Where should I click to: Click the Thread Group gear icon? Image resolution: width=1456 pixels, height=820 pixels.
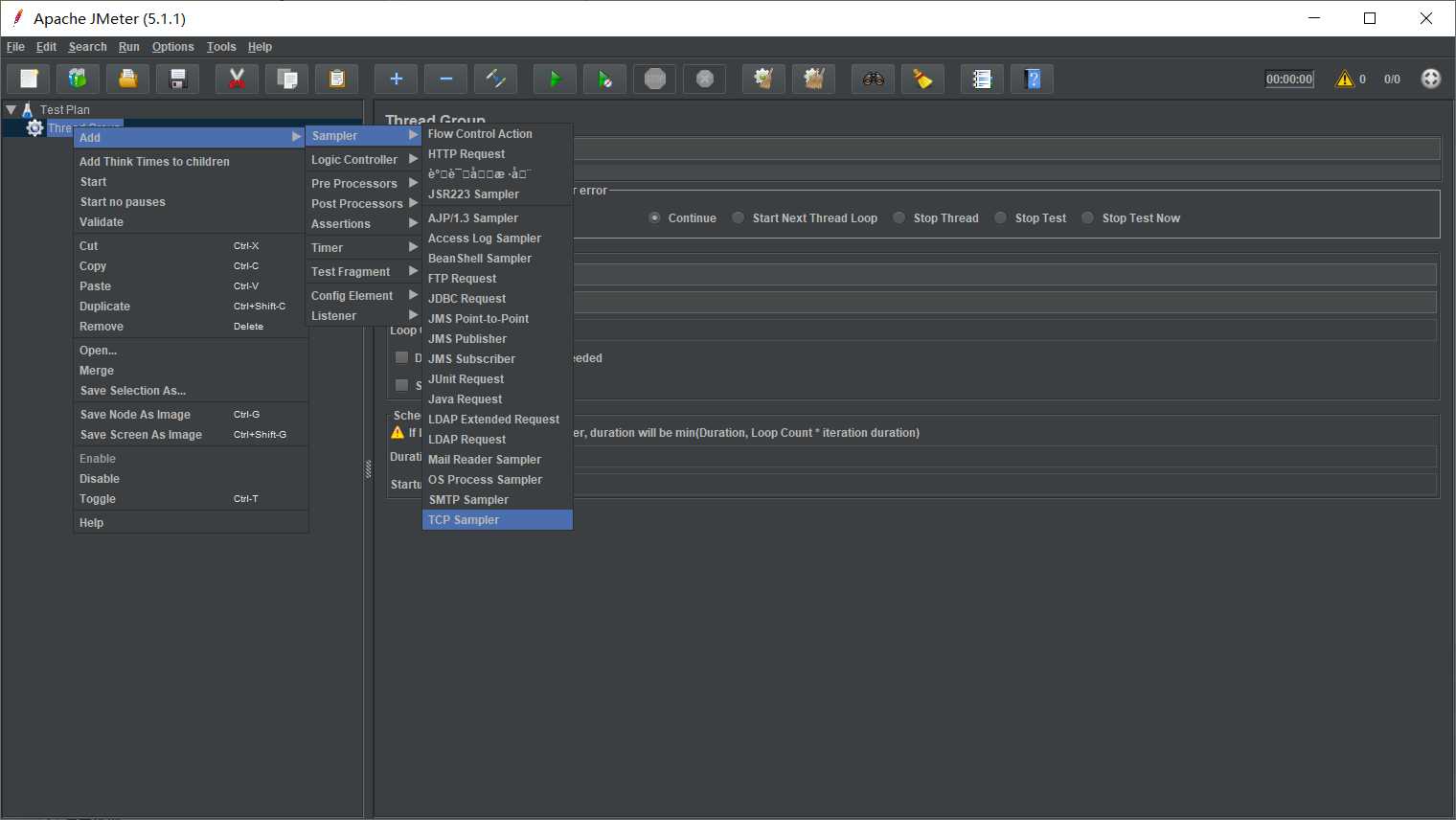click(x=35, y=128)
